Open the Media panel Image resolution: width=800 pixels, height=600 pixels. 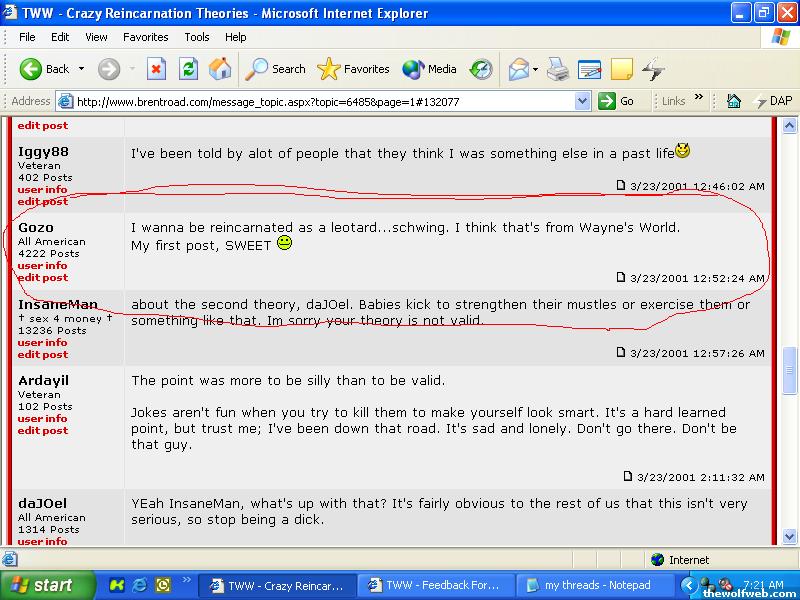430,69
